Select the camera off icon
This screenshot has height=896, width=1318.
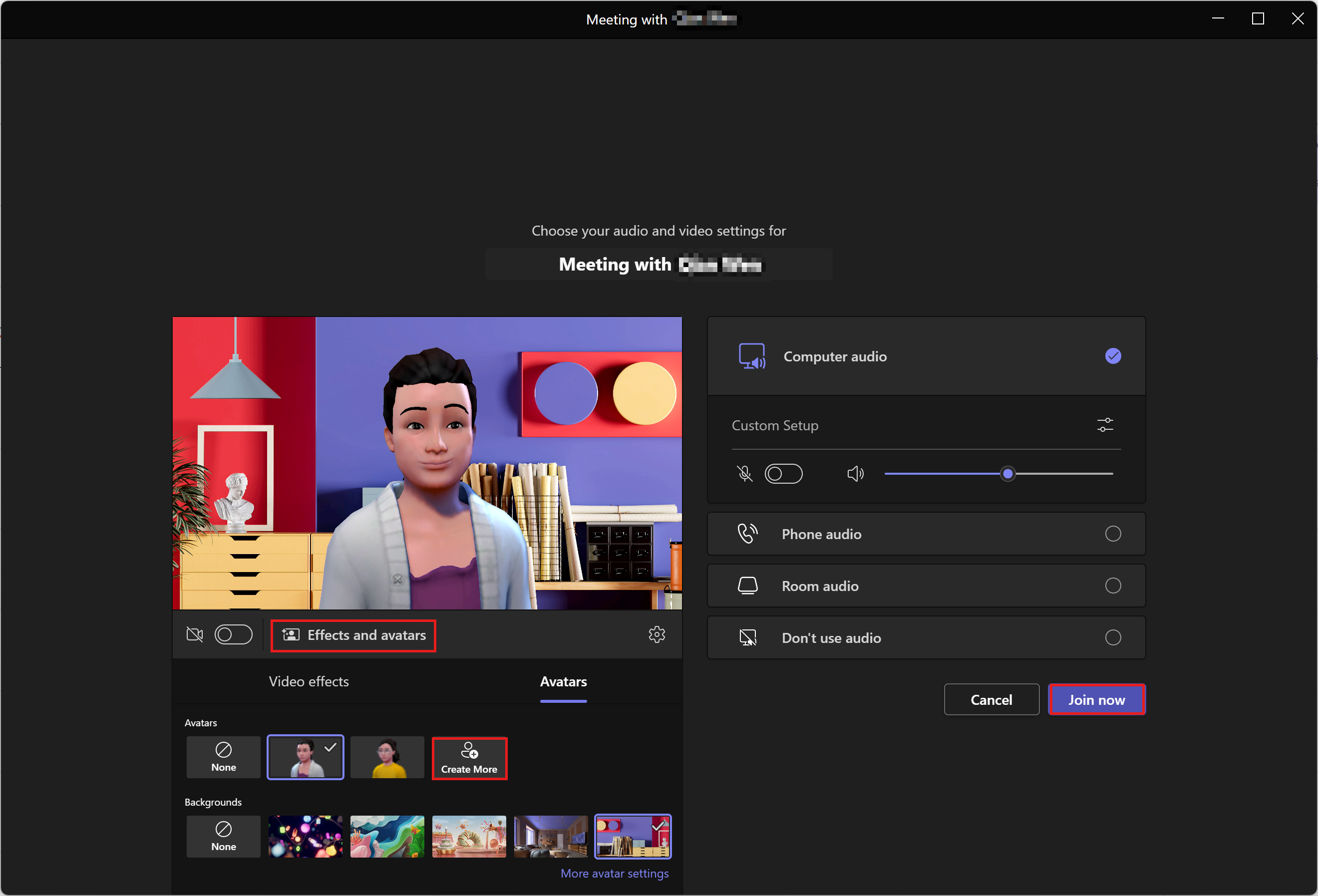pyautogui.click(x=196, y=634)
